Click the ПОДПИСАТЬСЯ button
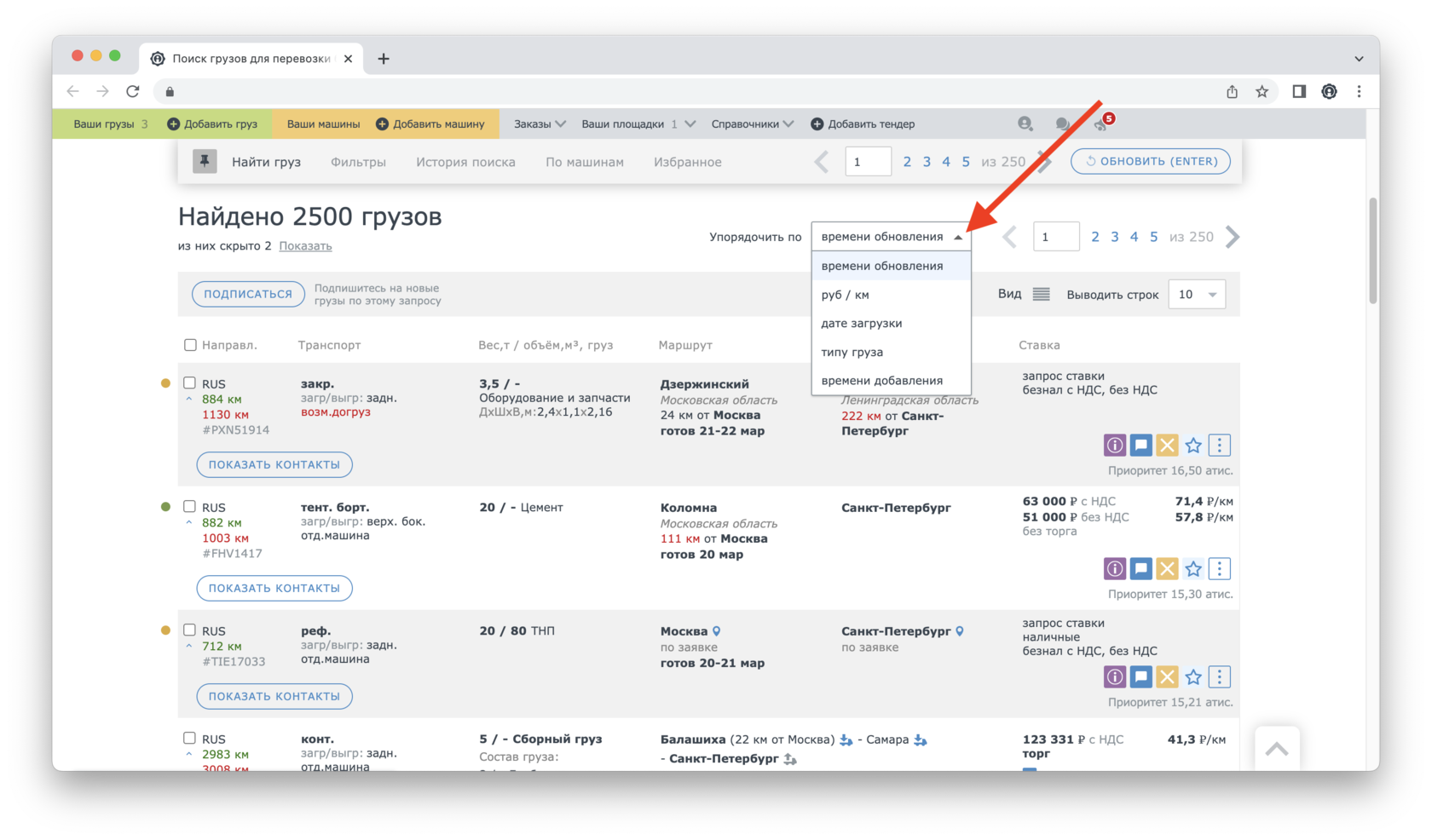This screenshot has height=840, width=1432. [248, 294]
